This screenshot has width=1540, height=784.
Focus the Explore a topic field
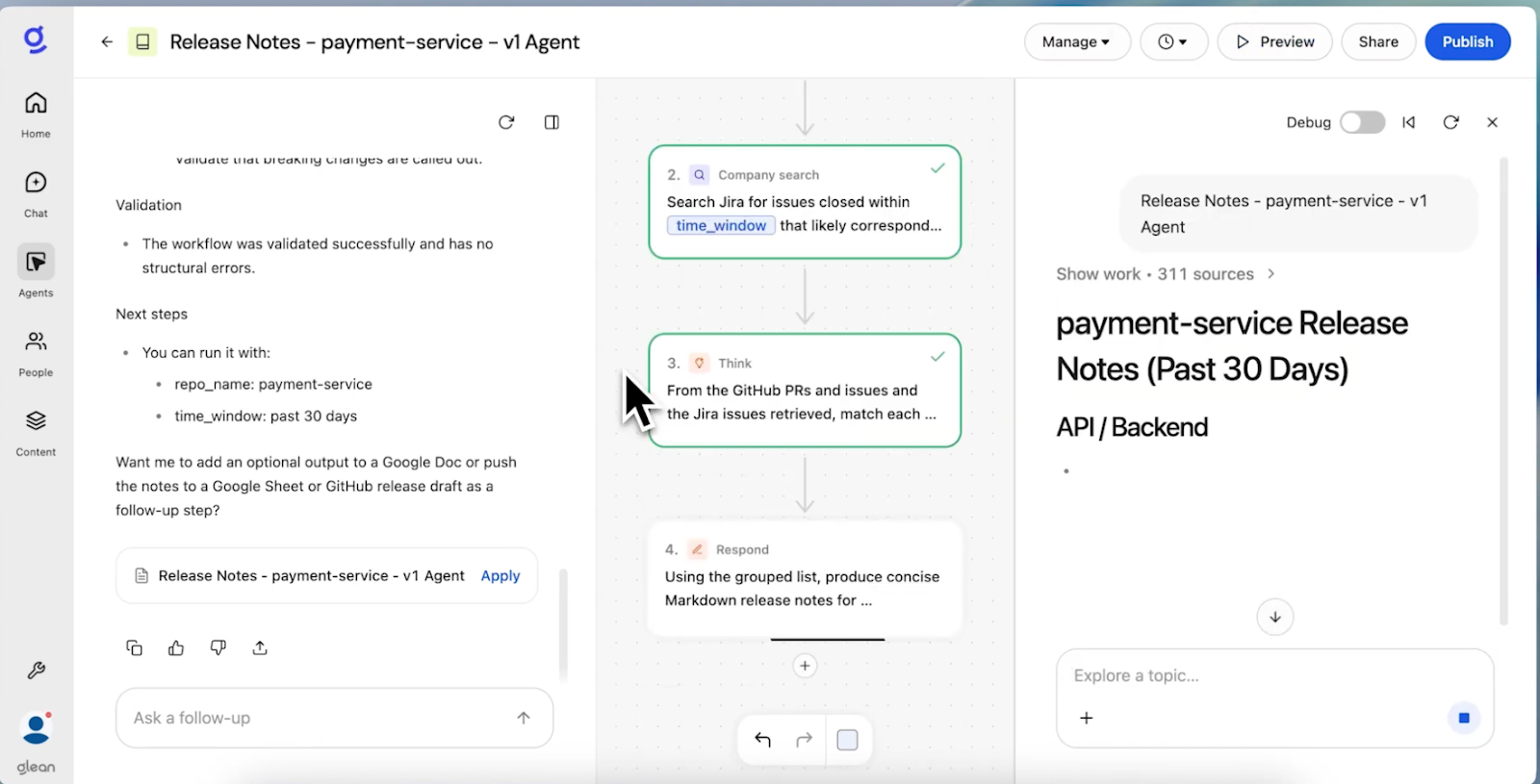coord(1274,675)
